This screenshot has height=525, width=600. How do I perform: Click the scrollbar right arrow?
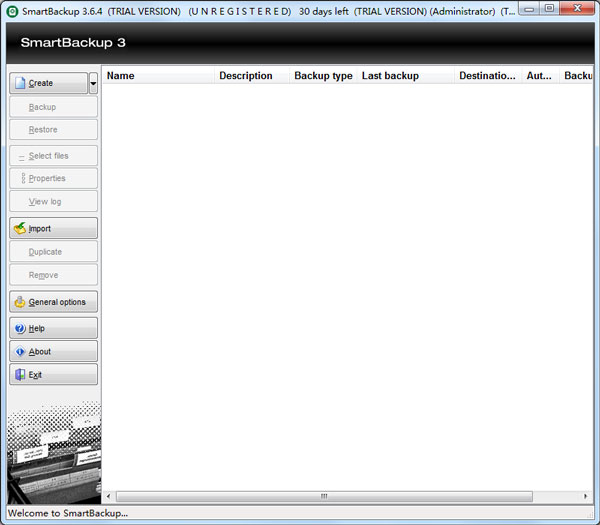coord(585,496)
